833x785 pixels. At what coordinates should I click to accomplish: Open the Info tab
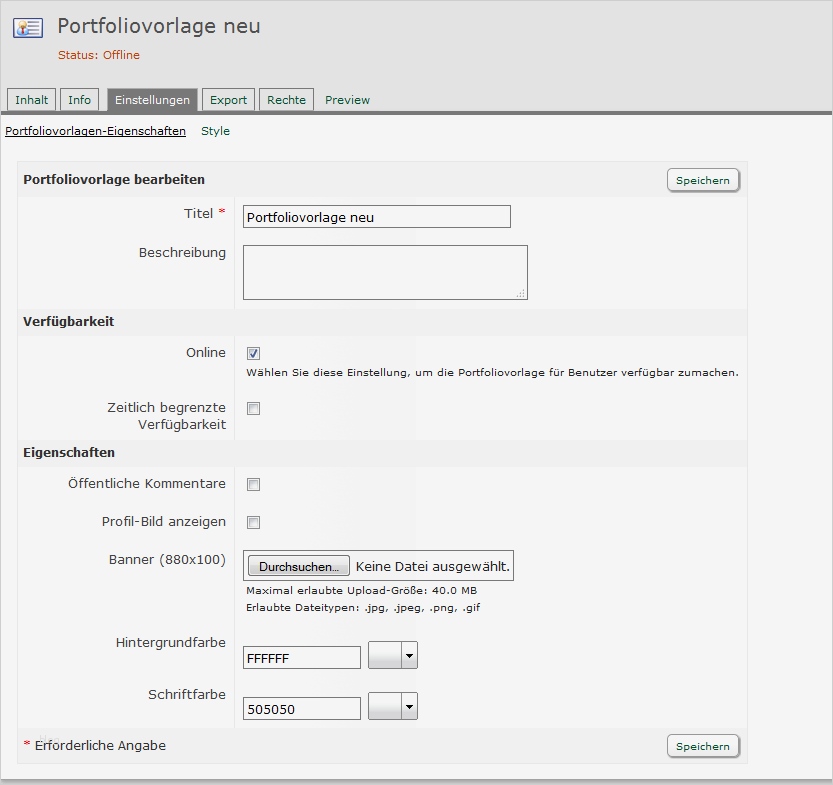click(x=79, y=99)
